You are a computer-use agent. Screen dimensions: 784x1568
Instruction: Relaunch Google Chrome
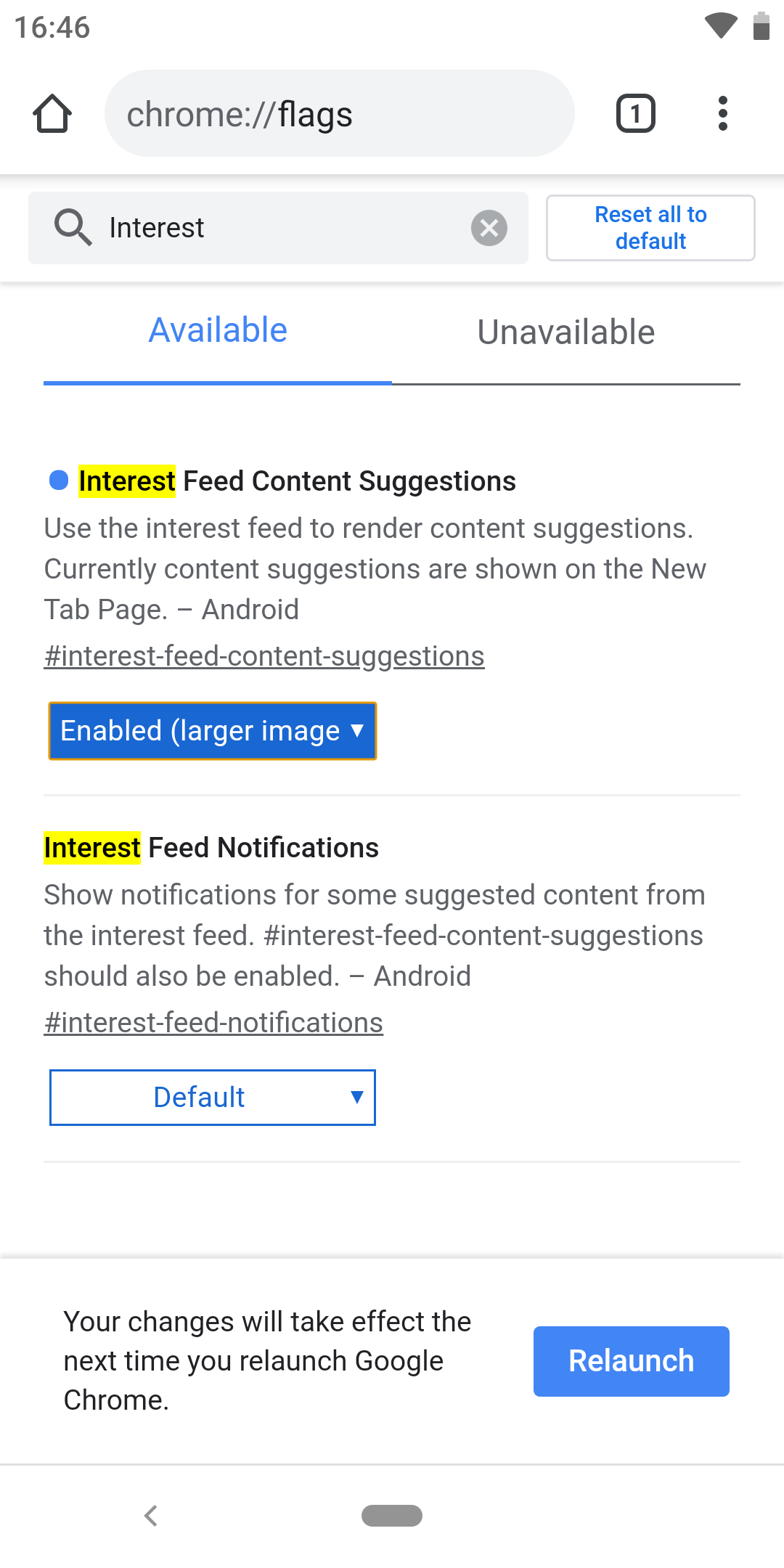632,1361
